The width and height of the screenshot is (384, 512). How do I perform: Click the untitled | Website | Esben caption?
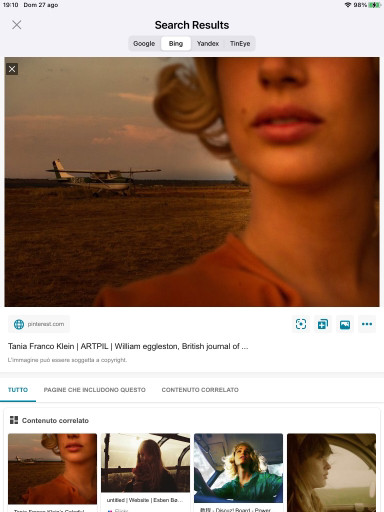[x=145, y=500]
